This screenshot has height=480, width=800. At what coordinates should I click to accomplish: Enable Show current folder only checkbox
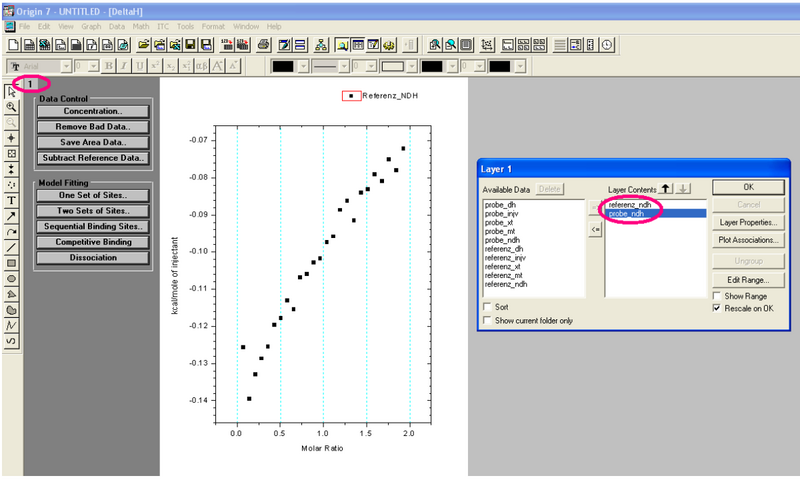point(487,320)
